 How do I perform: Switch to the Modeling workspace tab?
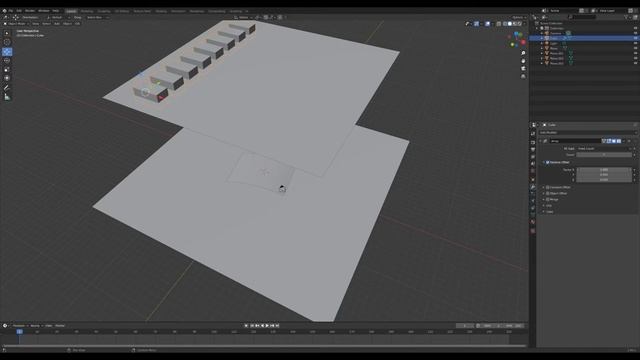coord(87,11)
